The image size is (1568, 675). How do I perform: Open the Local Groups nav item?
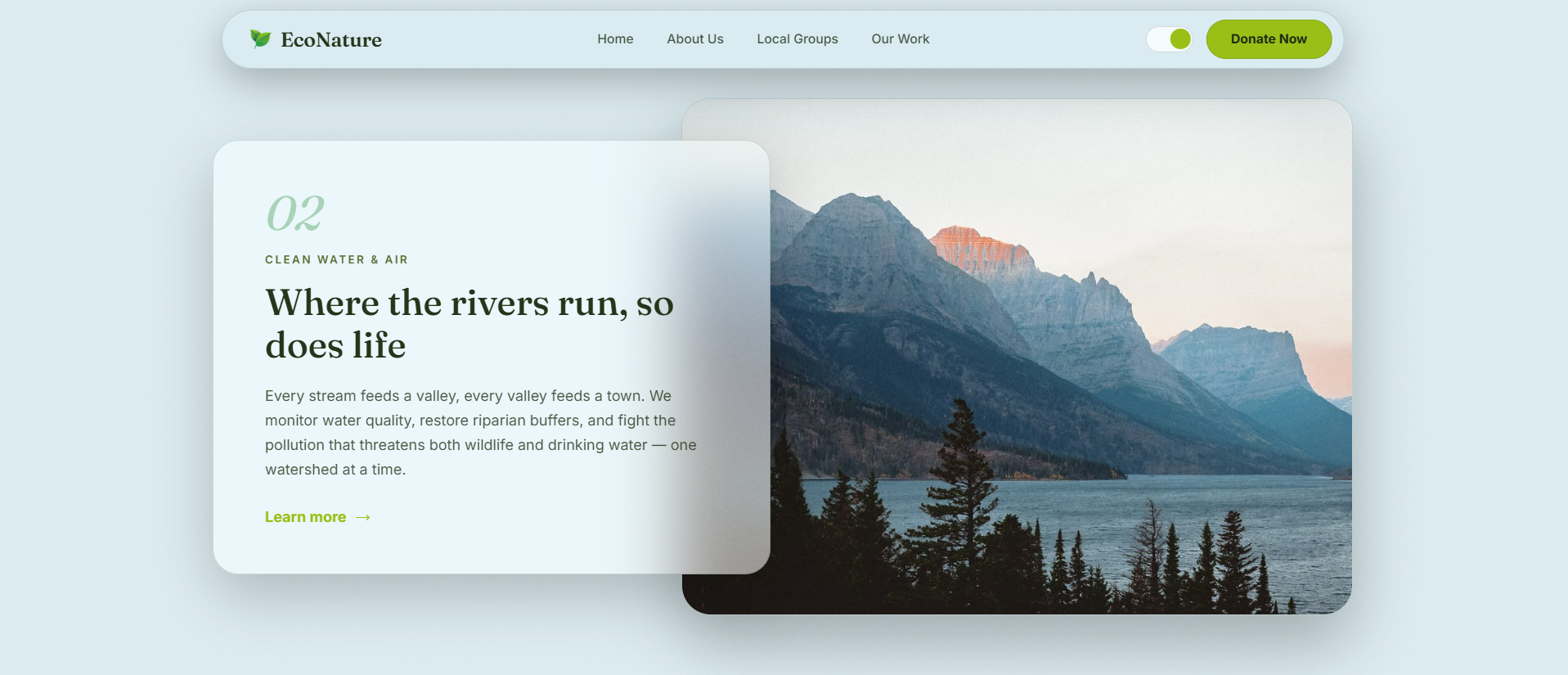click(x=797, y=38)
